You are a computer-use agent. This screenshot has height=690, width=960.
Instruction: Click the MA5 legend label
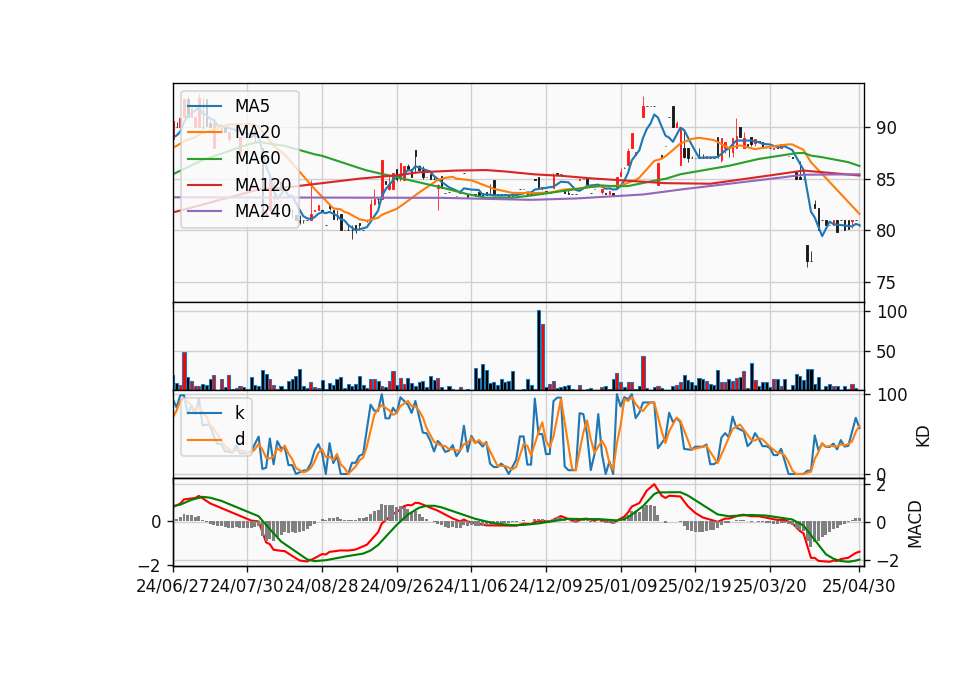point(252,106)
